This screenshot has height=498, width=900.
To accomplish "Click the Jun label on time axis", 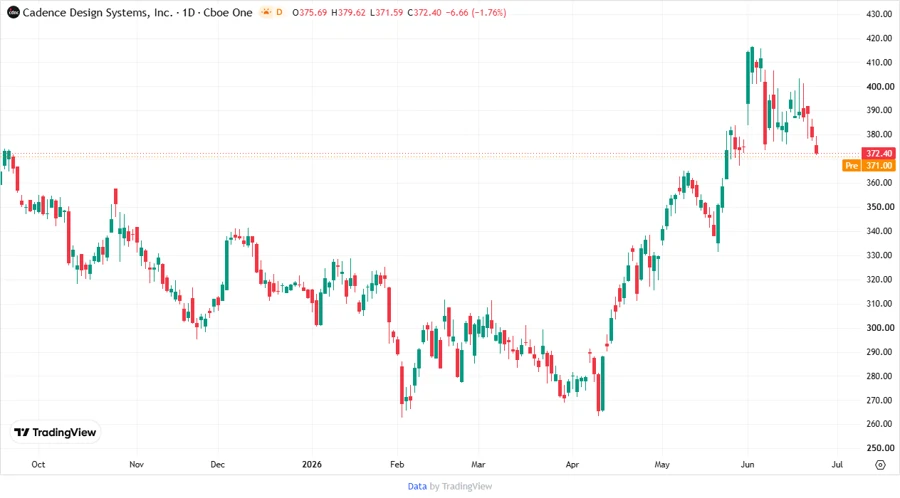I will point(747,464).
